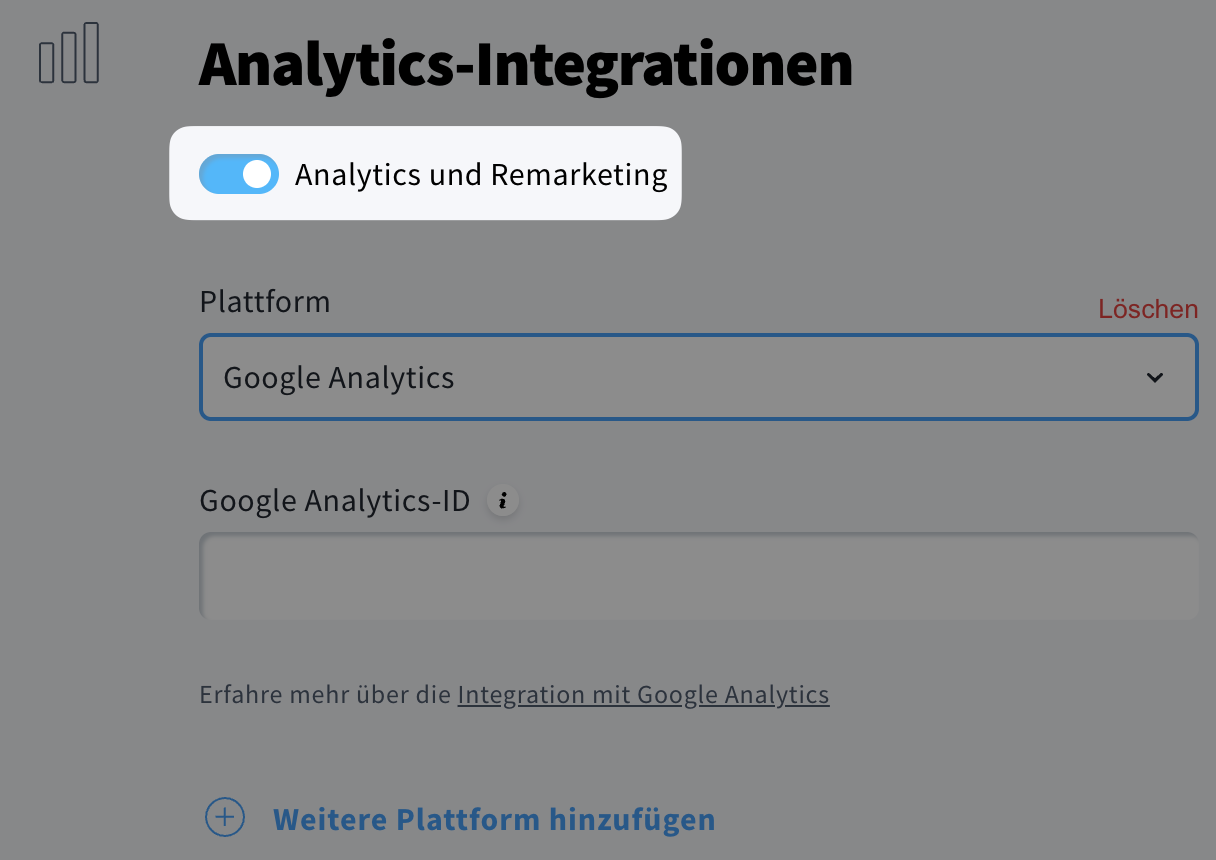Image resolution: width=1216 pixels, height=860 pixels.
Task: Click Löschen to delete the platform
Action: click(1147, 308)
